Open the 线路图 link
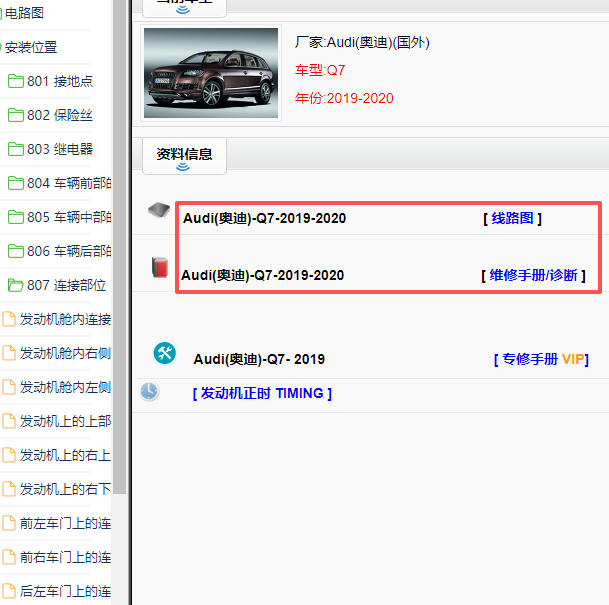609x605 pixels. [512, 218]
